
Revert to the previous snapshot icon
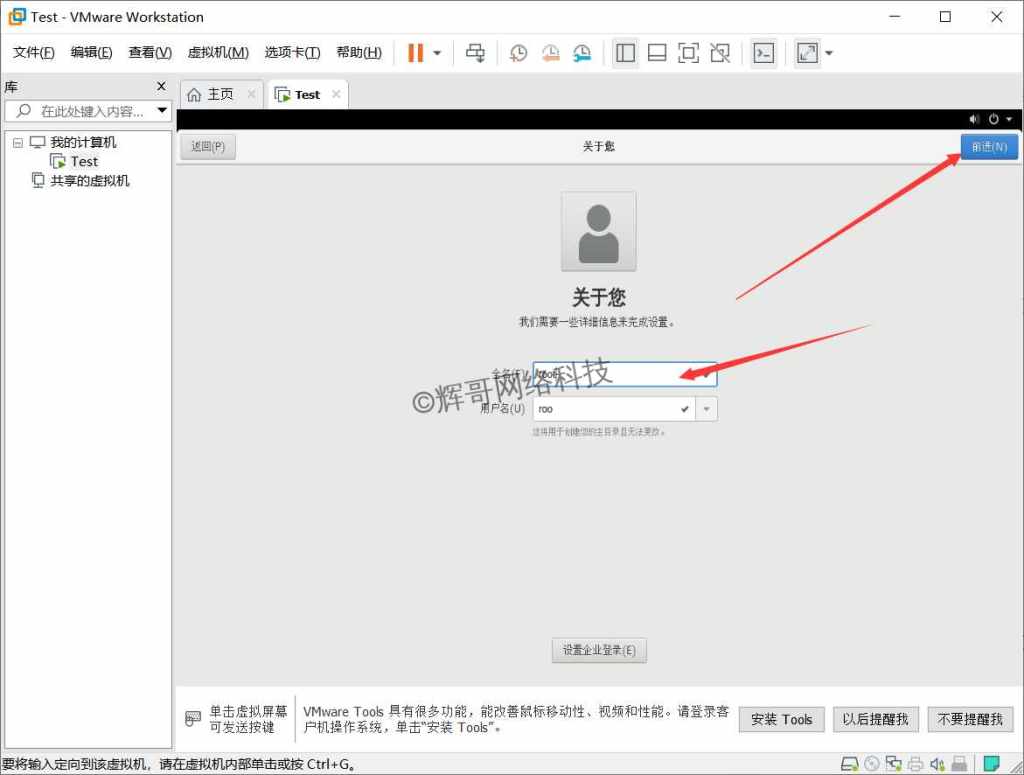coord(551,53)
